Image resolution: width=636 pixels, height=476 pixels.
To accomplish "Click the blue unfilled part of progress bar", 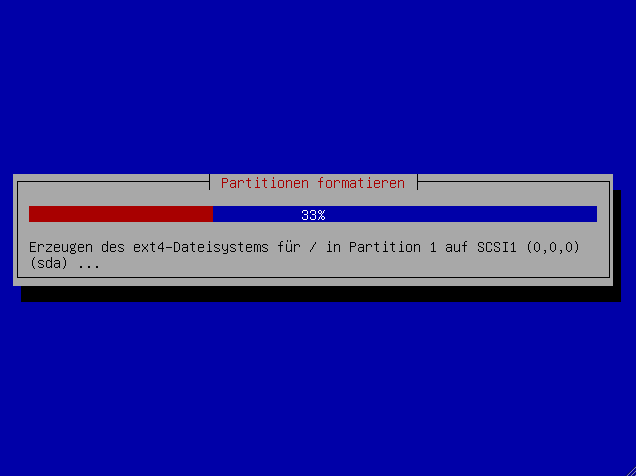I will (x=405, y=214).
